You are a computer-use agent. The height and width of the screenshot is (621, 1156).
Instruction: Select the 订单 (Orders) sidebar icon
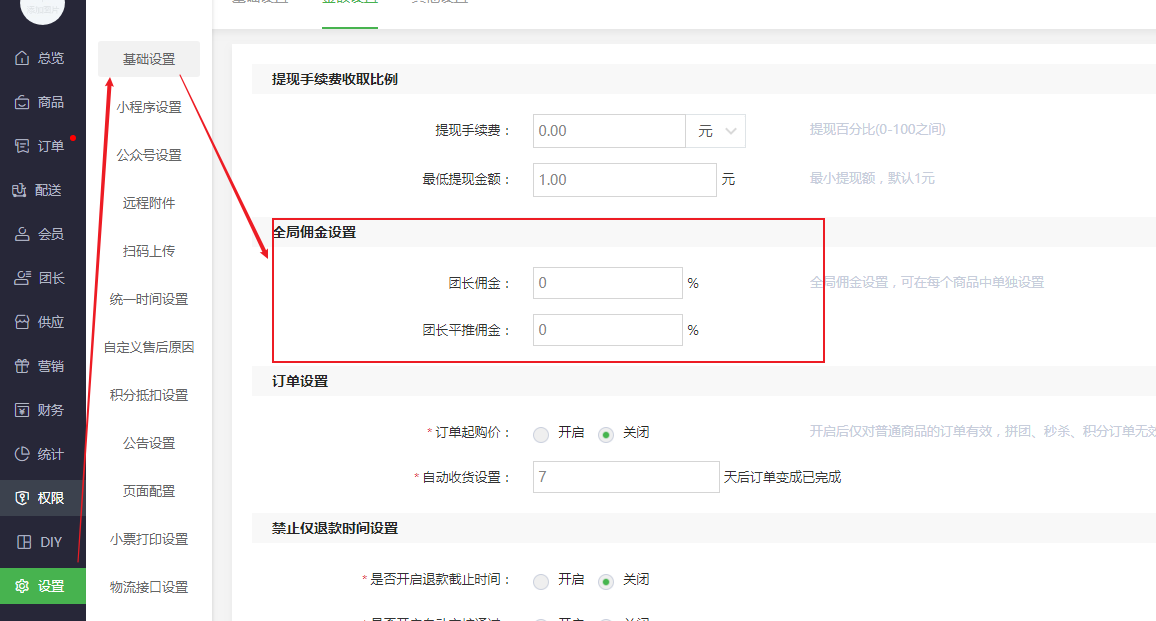point(41,145)
